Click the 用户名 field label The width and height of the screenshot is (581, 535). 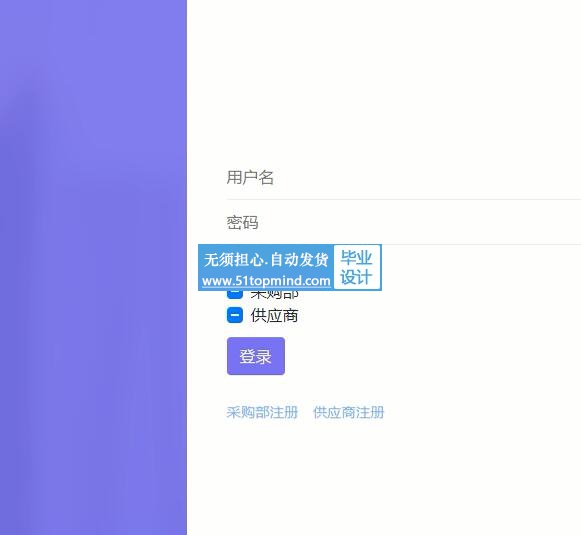[250, 177]
